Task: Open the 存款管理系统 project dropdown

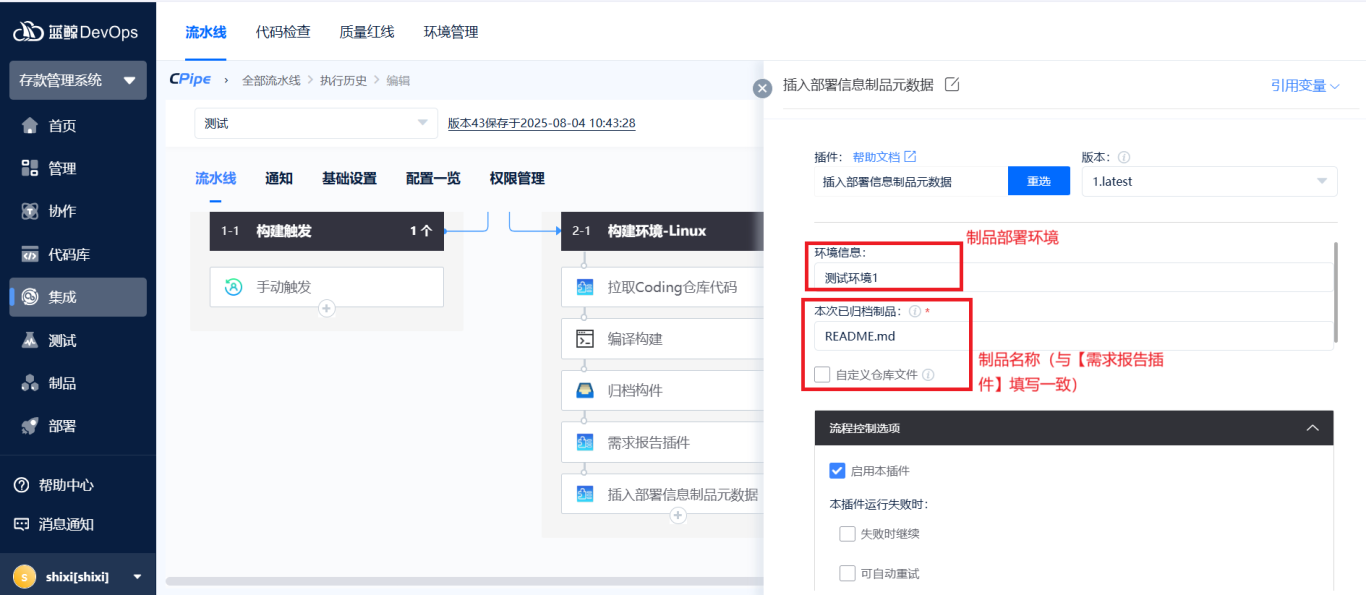Action: (78, 80)
